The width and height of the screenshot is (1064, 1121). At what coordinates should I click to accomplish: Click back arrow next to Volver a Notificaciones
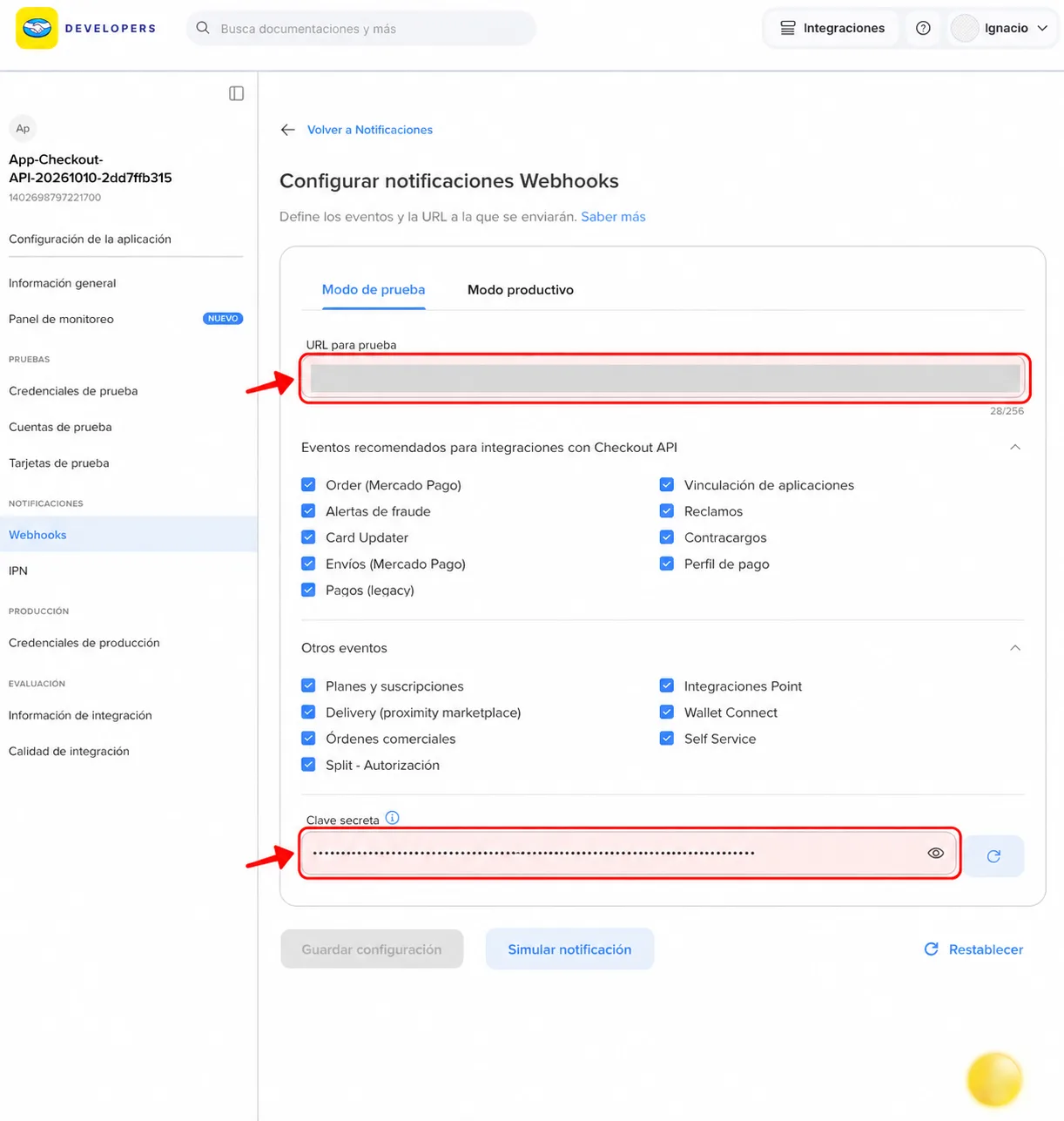pyautogui.click(x=288, y=130)
